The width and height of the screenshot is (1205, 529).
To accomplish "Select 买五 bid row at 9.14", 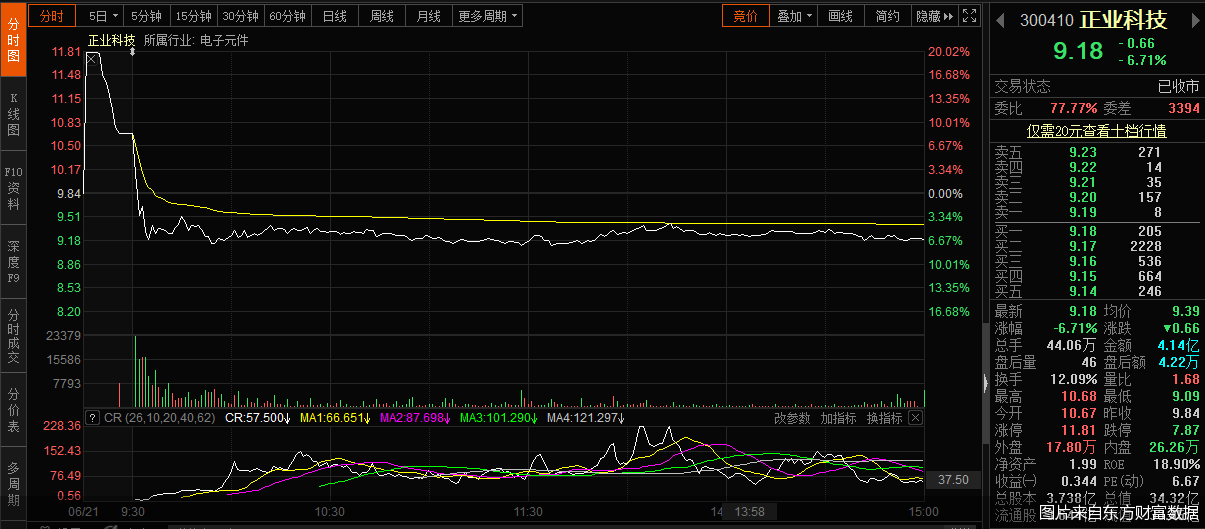I will click(x=1097, y=291).
